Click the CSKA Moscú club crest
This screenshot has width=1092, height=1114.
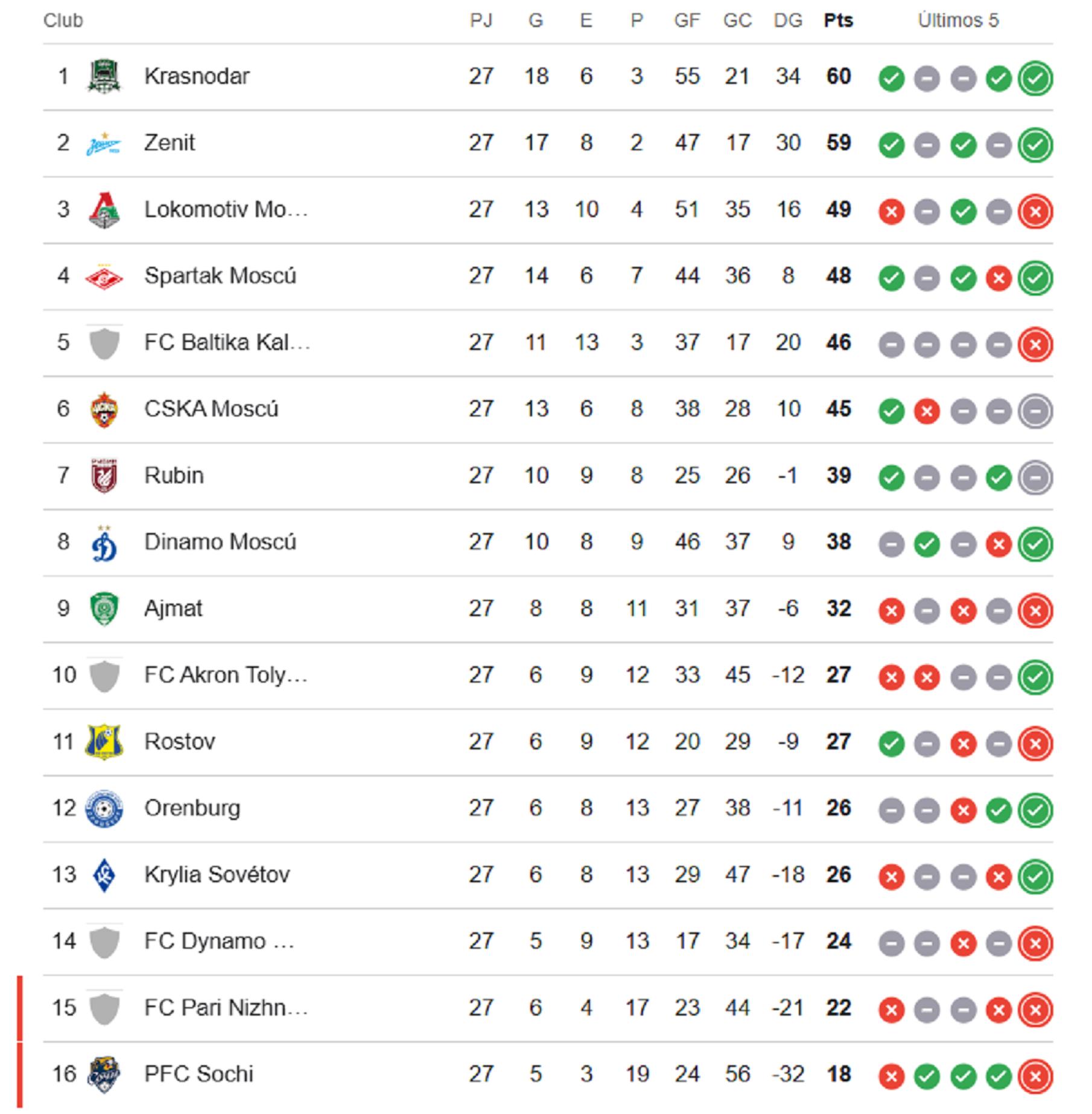[x=104, y=410]
